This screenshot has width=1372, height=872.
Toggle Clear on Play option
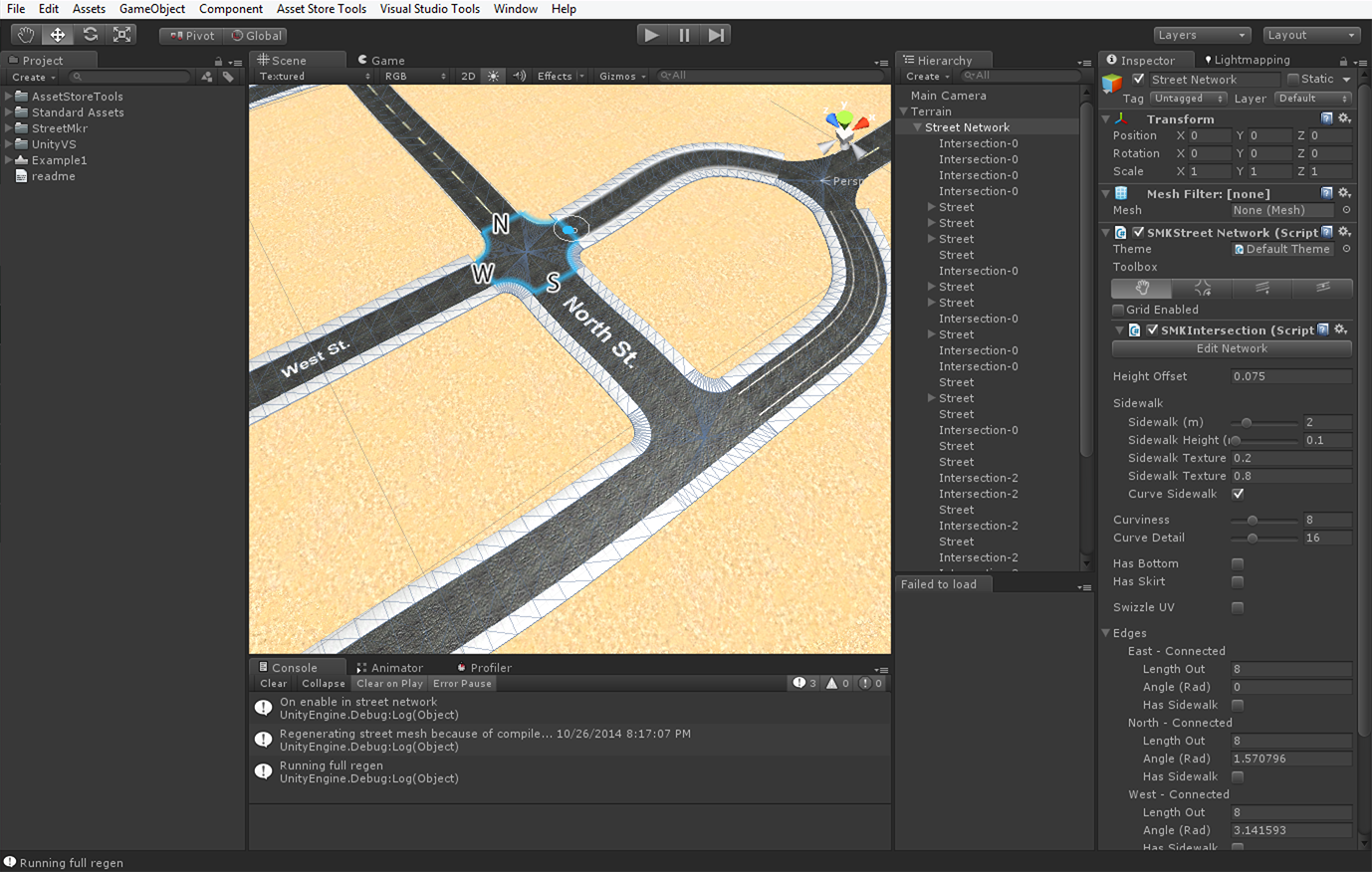coord(390,684)
